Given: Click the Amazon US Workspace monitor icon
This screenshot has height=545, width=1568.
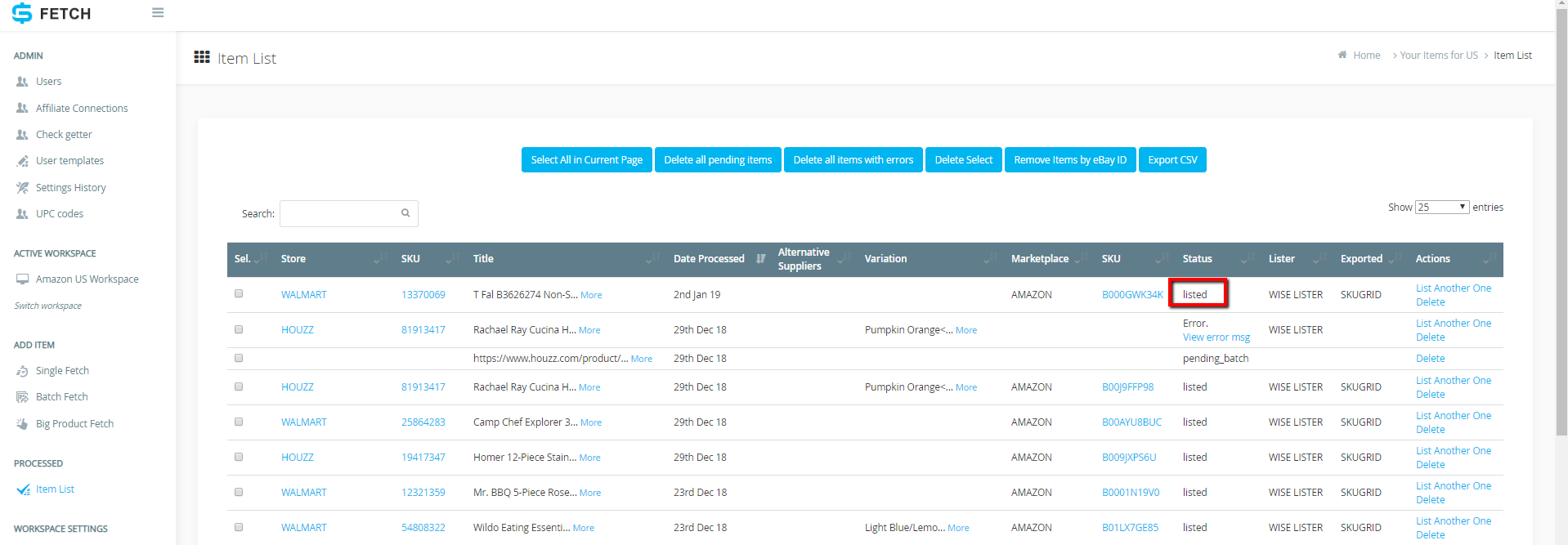Looking at the screenshot, I should pyautogui.click(x=22, y=279).
